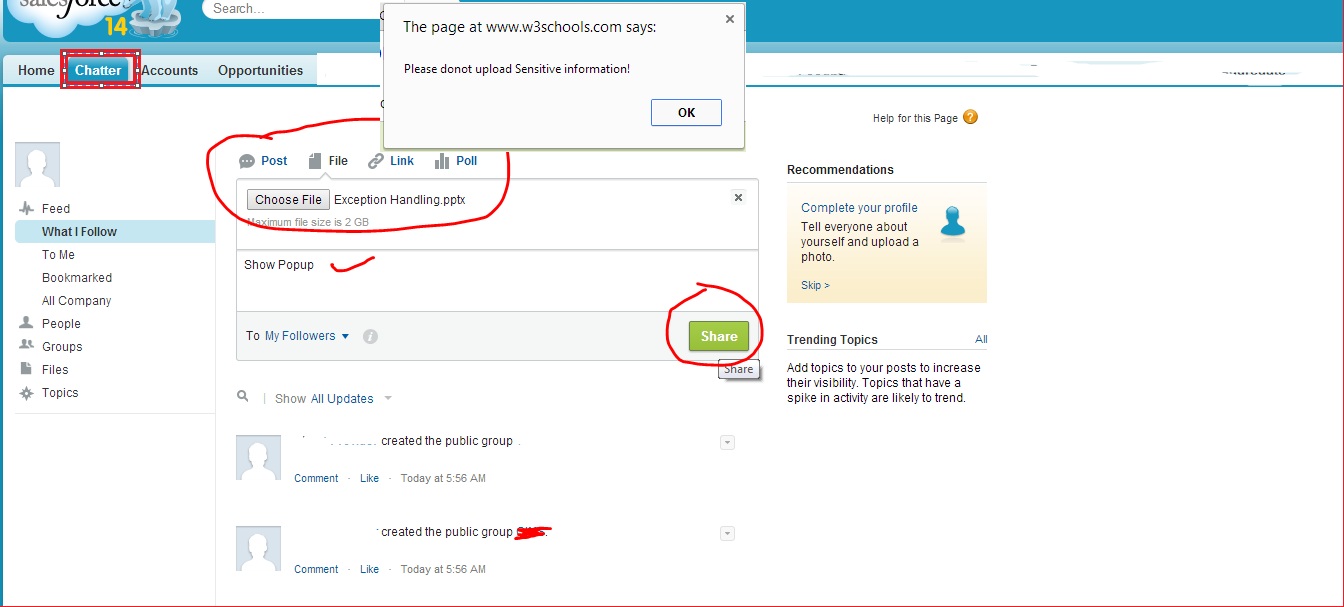
Task: Click the People person icon
Action: [x=26, y=323]
